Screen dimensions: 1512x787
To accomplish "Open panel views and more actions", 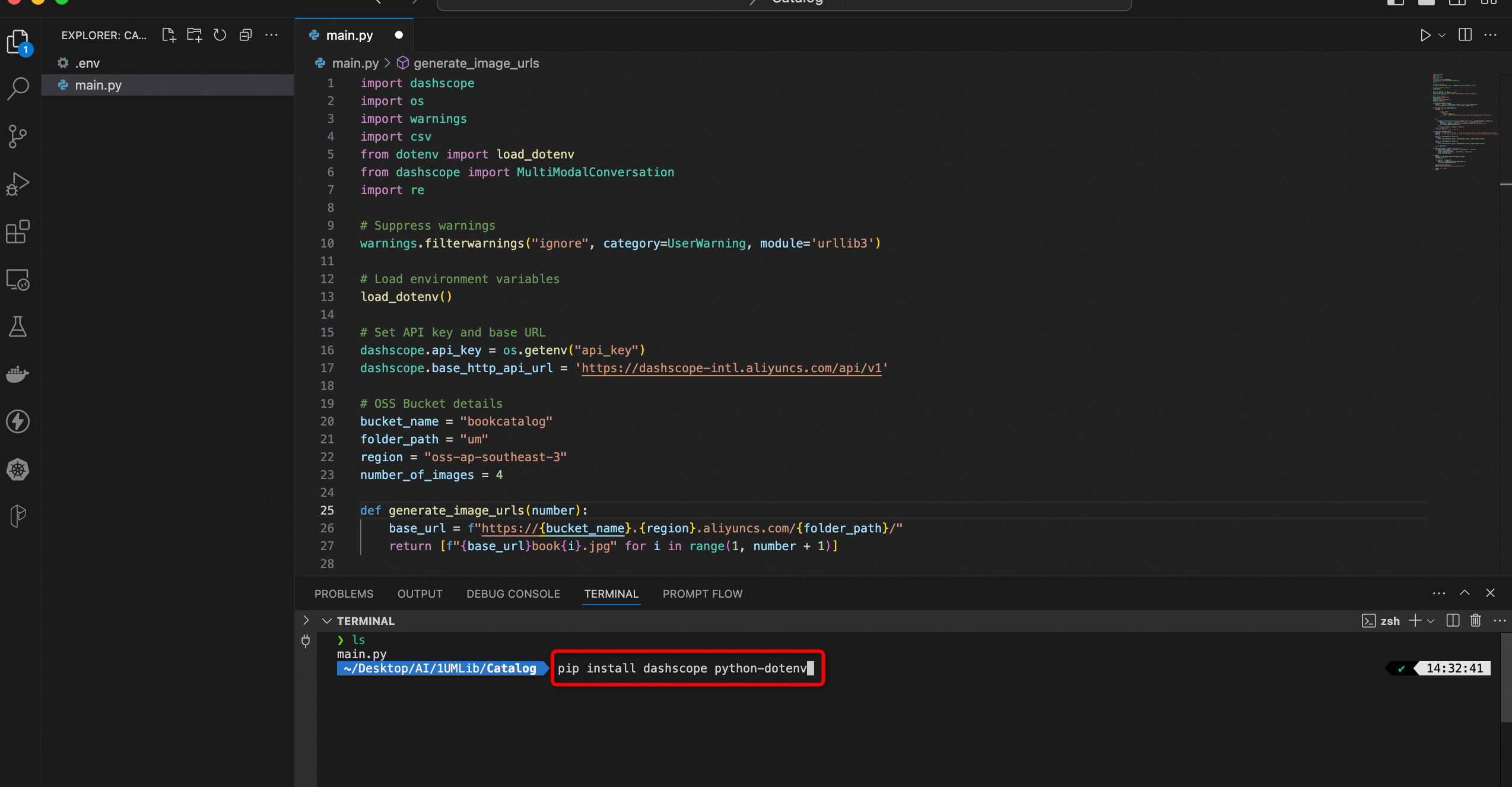I will click(1439, 593).
